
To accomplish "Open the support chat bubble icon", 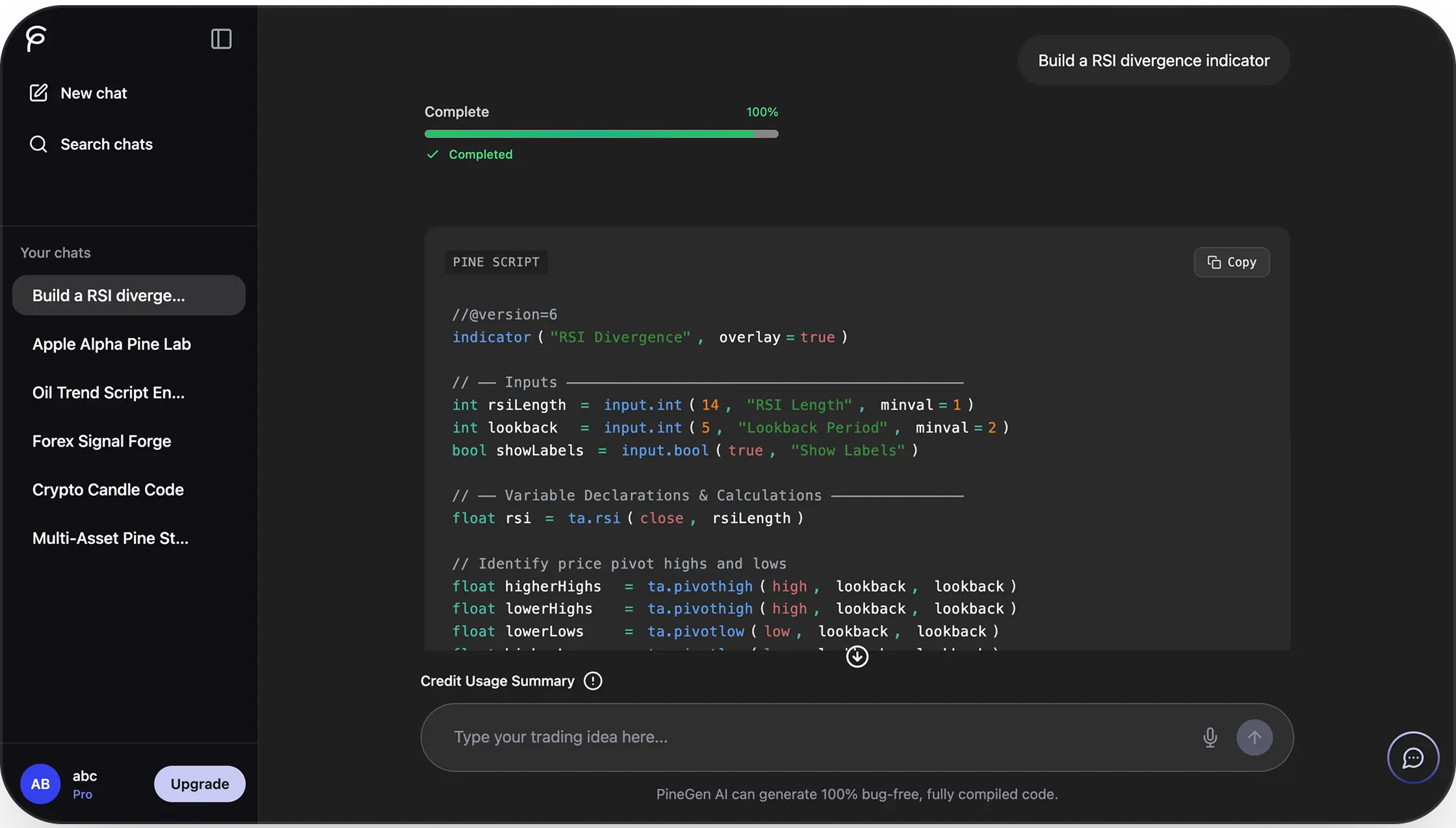I will pos(1412,758).
